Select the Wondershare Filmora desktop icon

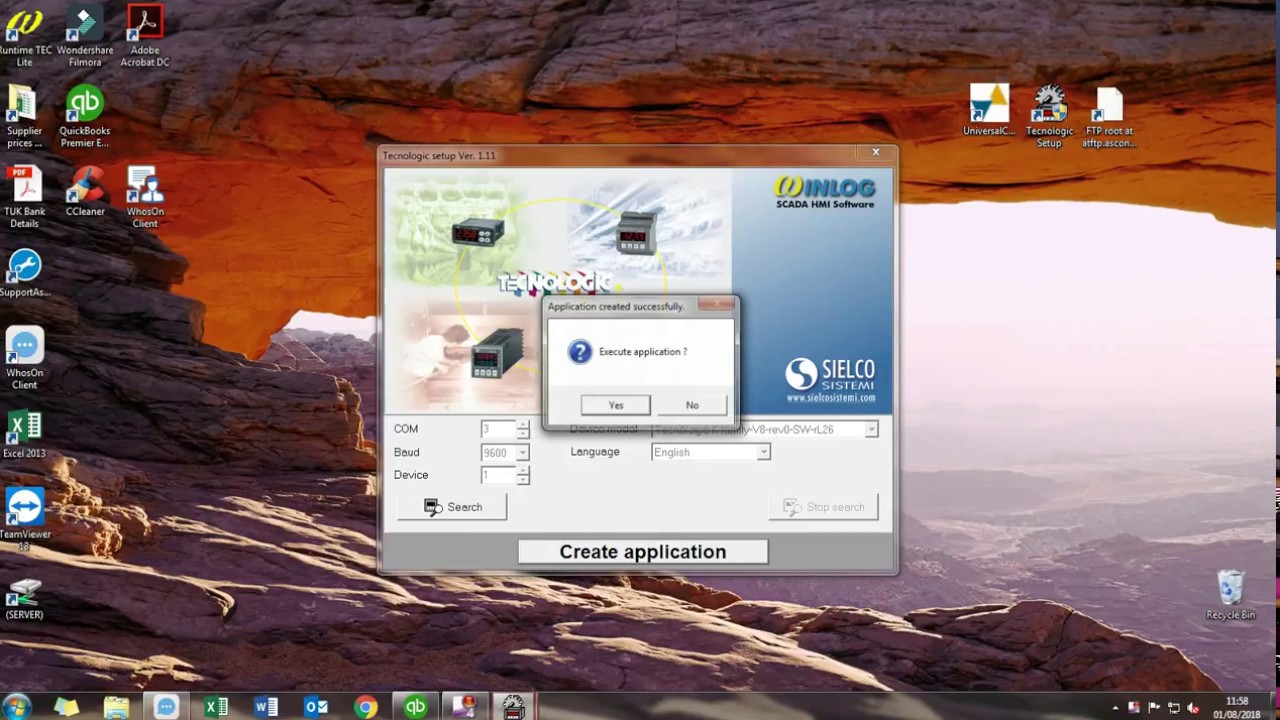(85, 37)
